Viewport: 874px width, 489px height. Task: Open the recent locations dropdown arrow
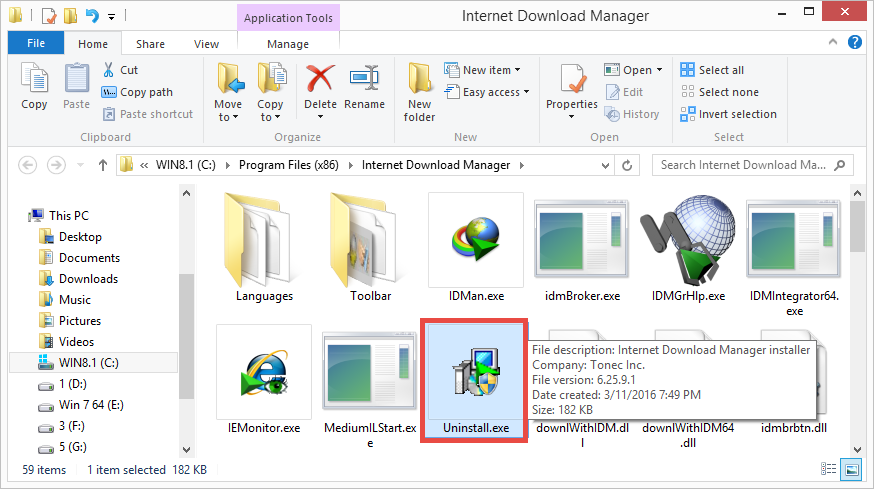pyautogui.click(x=80, y=165)
